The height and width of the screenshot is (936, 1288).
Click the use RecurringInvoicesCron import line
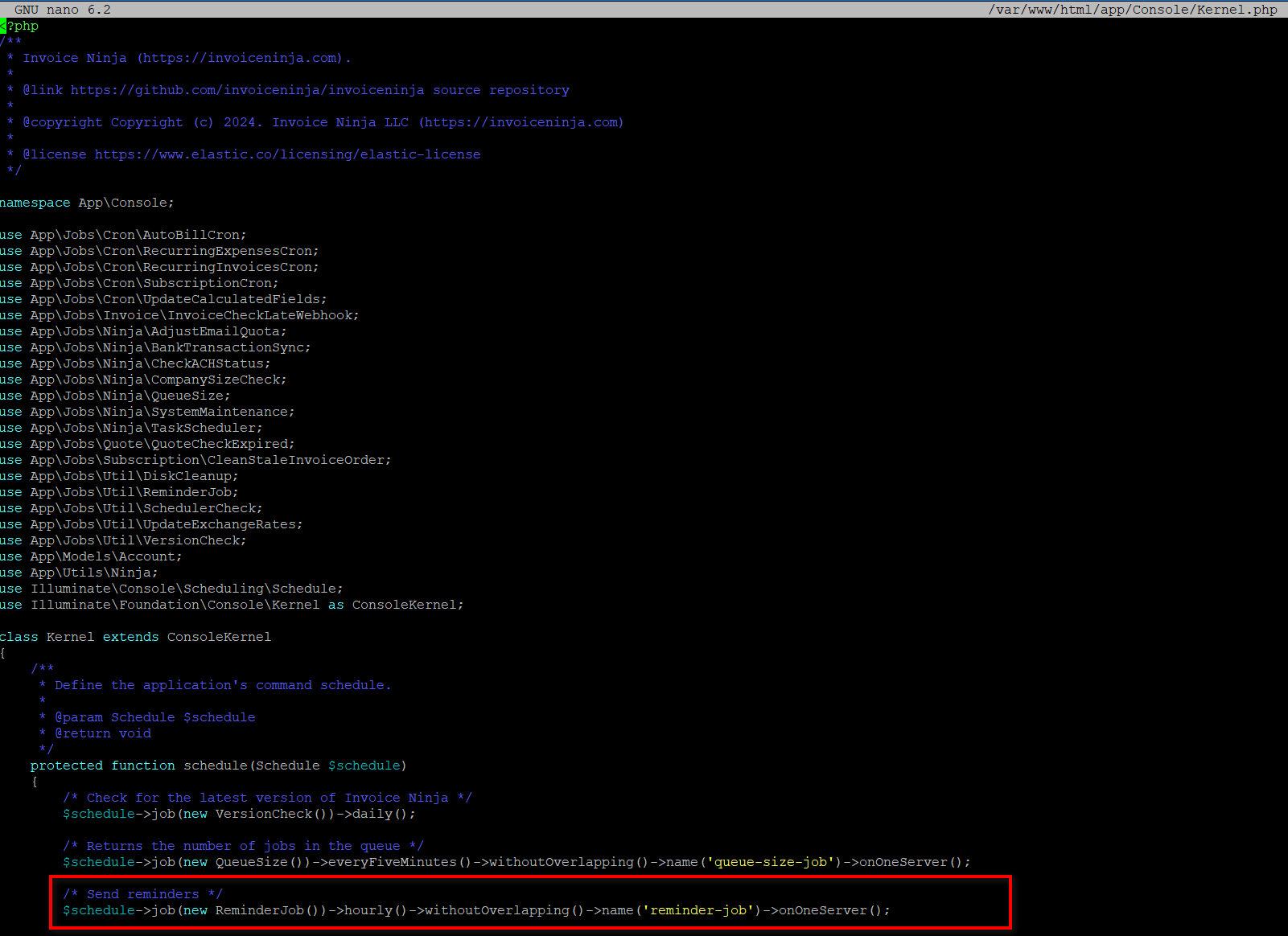(159, 267)
